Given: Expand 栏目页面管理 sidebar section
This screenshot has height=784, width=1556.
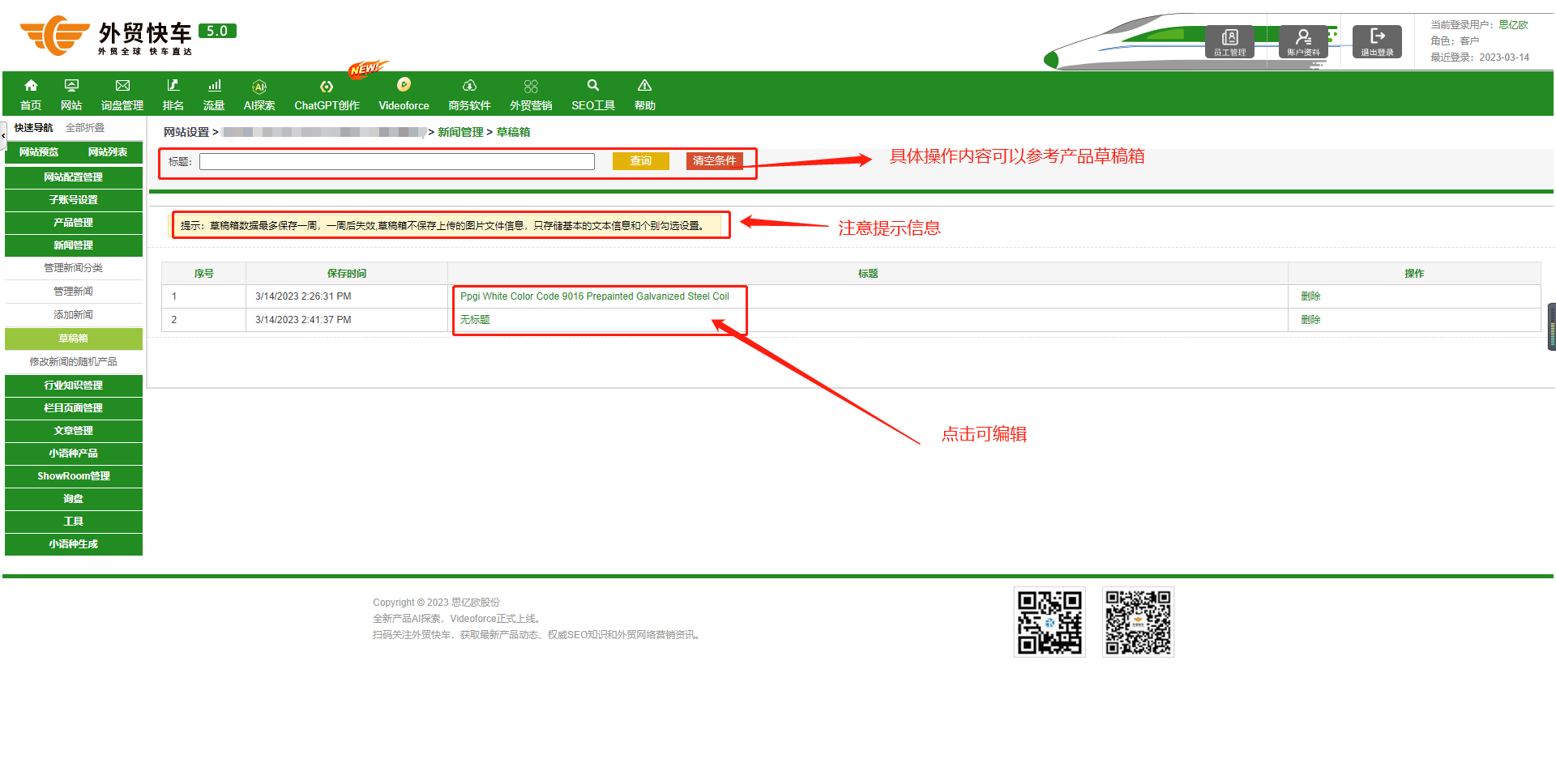Looking at the screenshot, I should coord(74,408).
